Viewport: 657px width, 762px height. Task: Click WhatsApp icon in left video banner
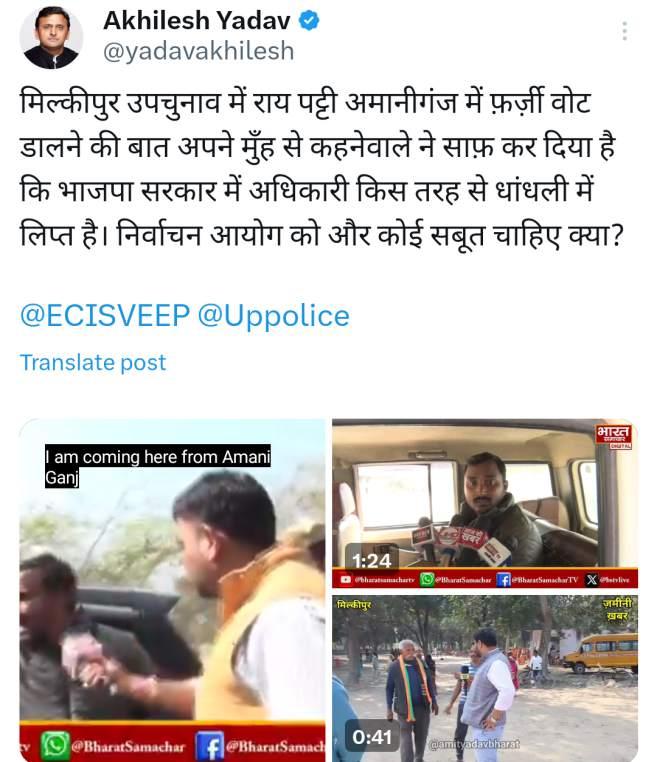tap(55, 746)
